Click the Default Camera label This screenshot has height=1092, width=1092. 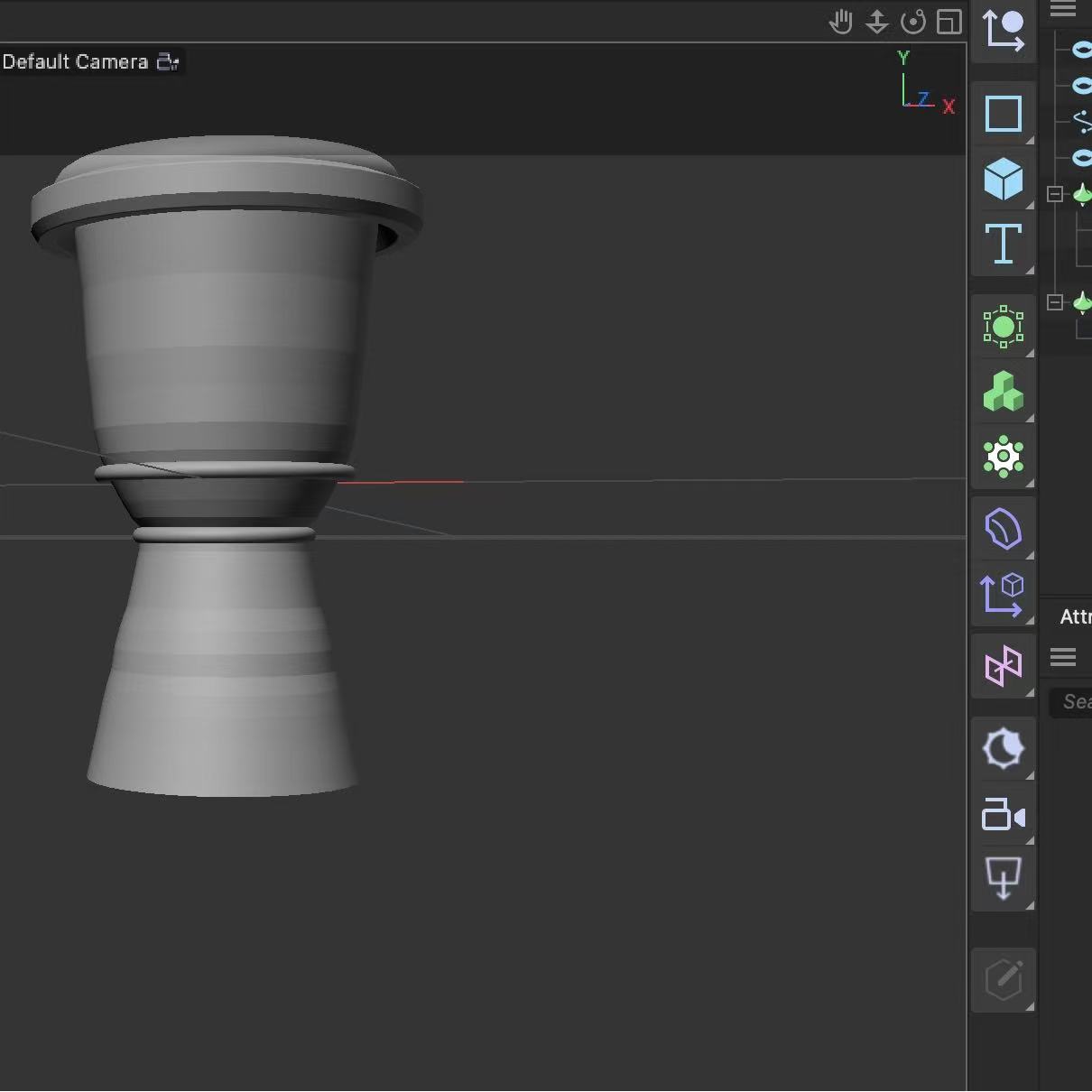tap(75, 61)
